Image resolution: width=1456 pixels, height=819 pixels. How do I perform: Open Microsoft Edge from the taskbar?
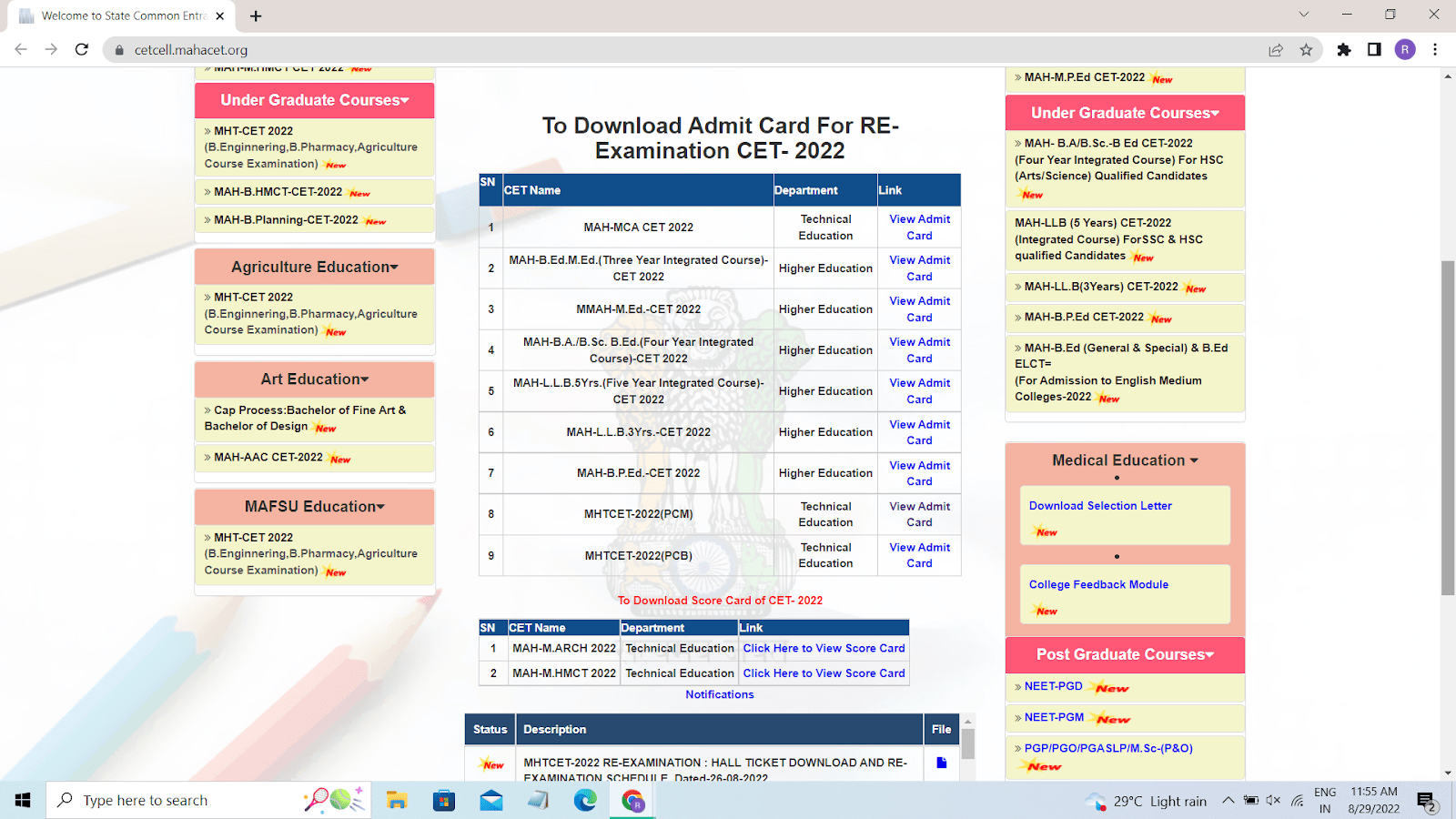click(x=585, y=800)
